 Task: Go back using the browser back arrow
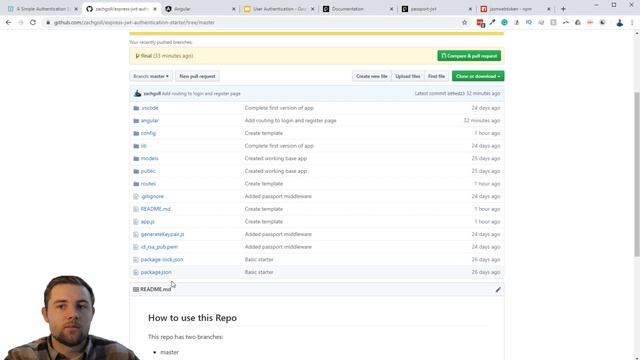[9, 22]
